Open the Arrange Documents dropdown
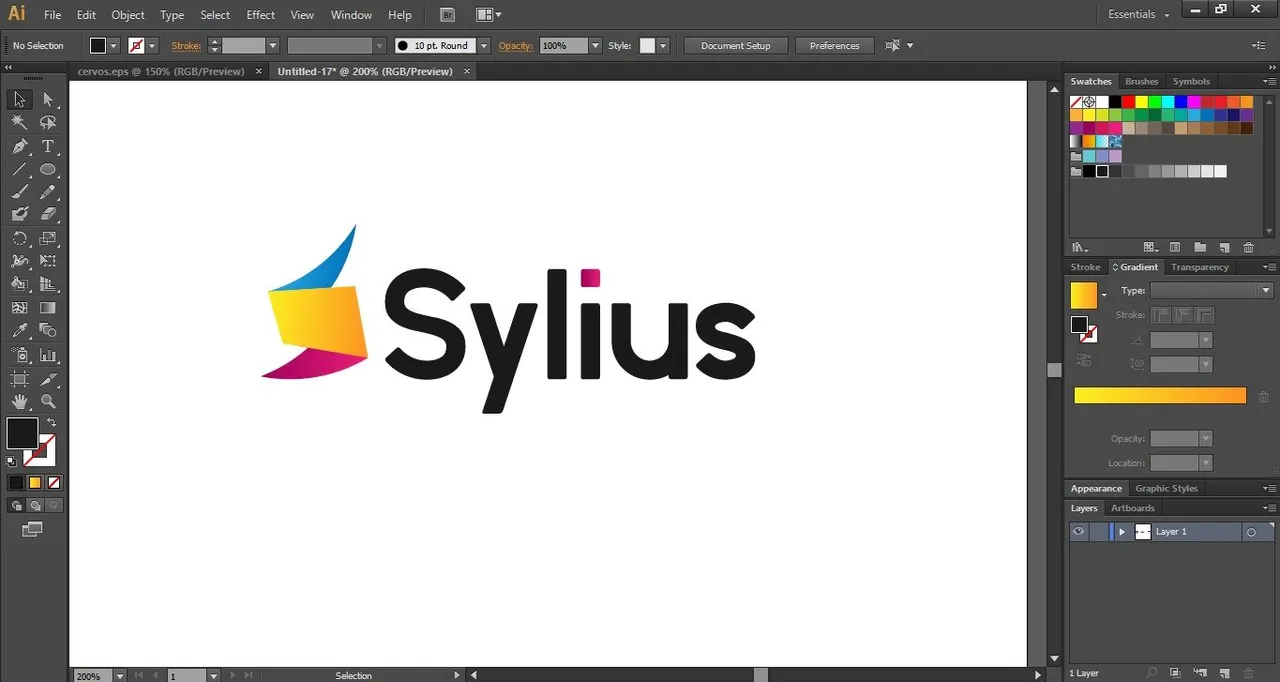 (489, 15)
